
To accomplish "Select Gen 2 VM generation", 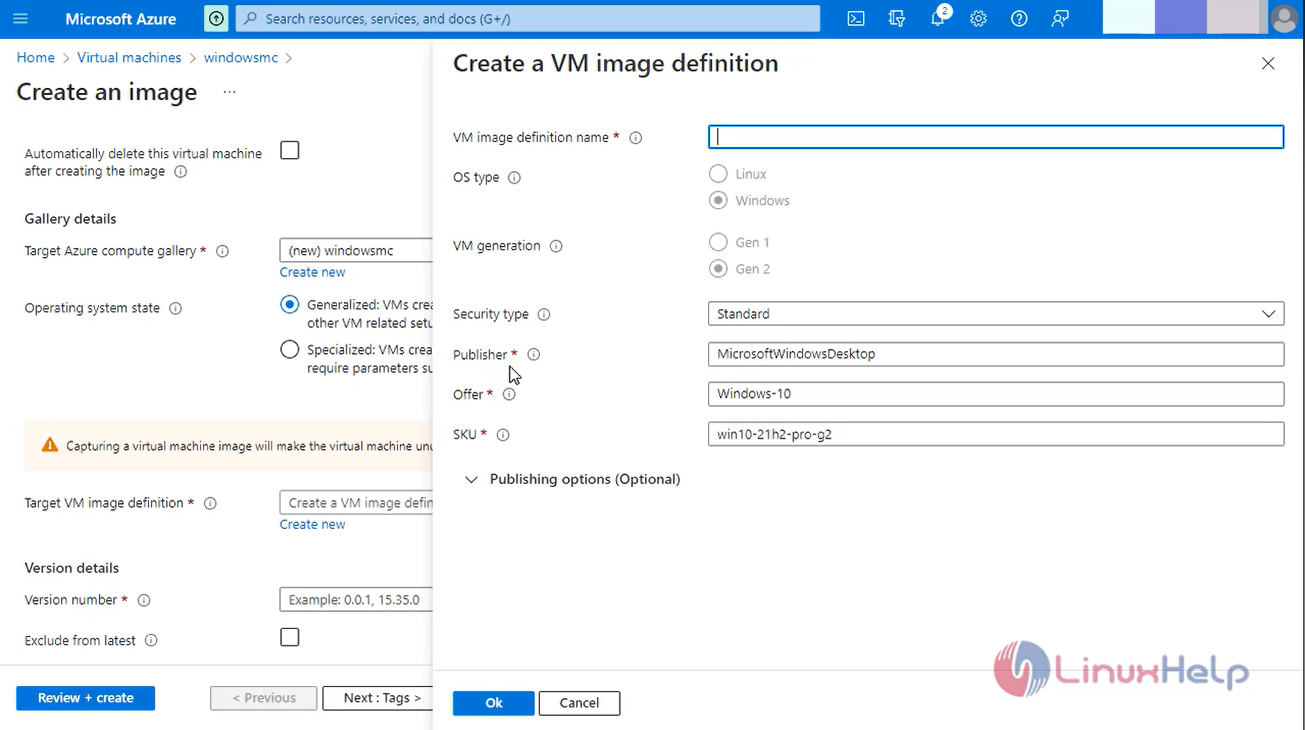I will click(x=718, y=268).
